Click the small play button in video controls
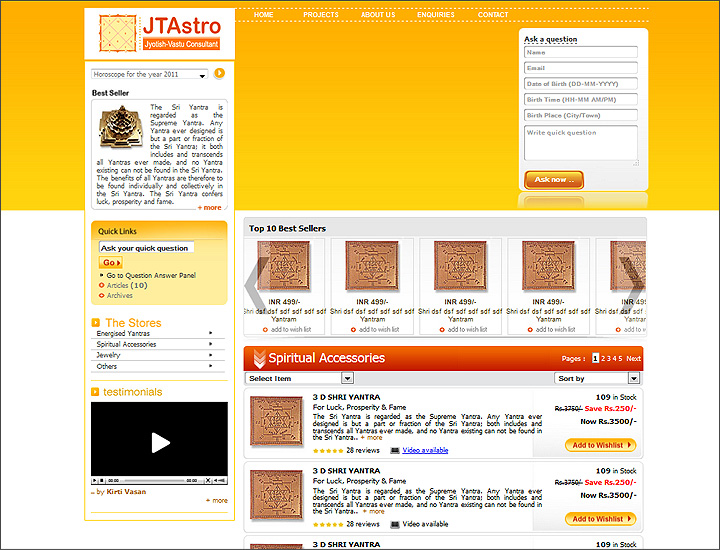This screenshot has height=550, width=720. pyautogui.click(x=95, y=481)
